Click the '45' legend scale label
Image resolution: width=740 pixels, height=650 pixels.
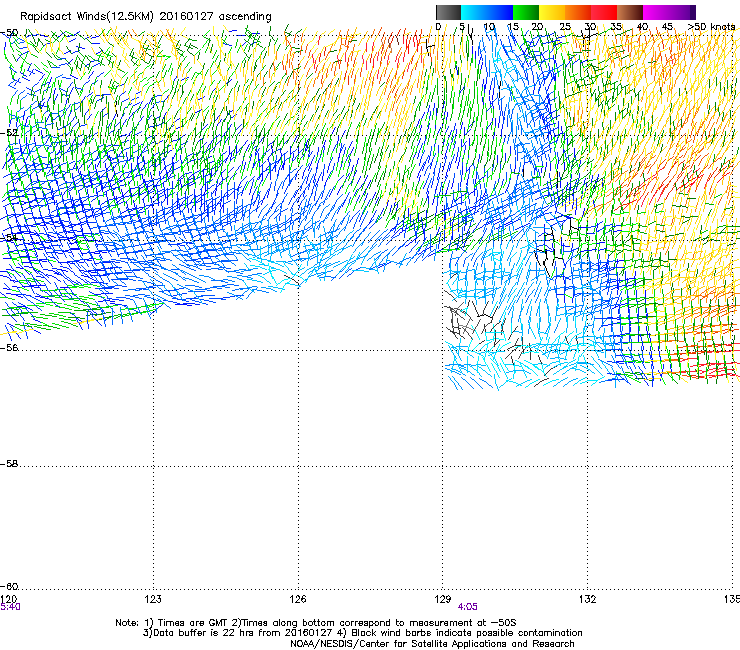tap(667, 27)
